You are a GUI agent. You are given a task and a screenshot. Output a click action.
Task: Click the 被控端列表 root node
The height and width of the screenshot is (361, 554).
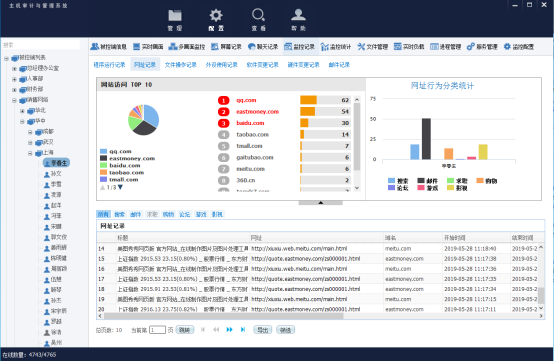coord(28,57)
